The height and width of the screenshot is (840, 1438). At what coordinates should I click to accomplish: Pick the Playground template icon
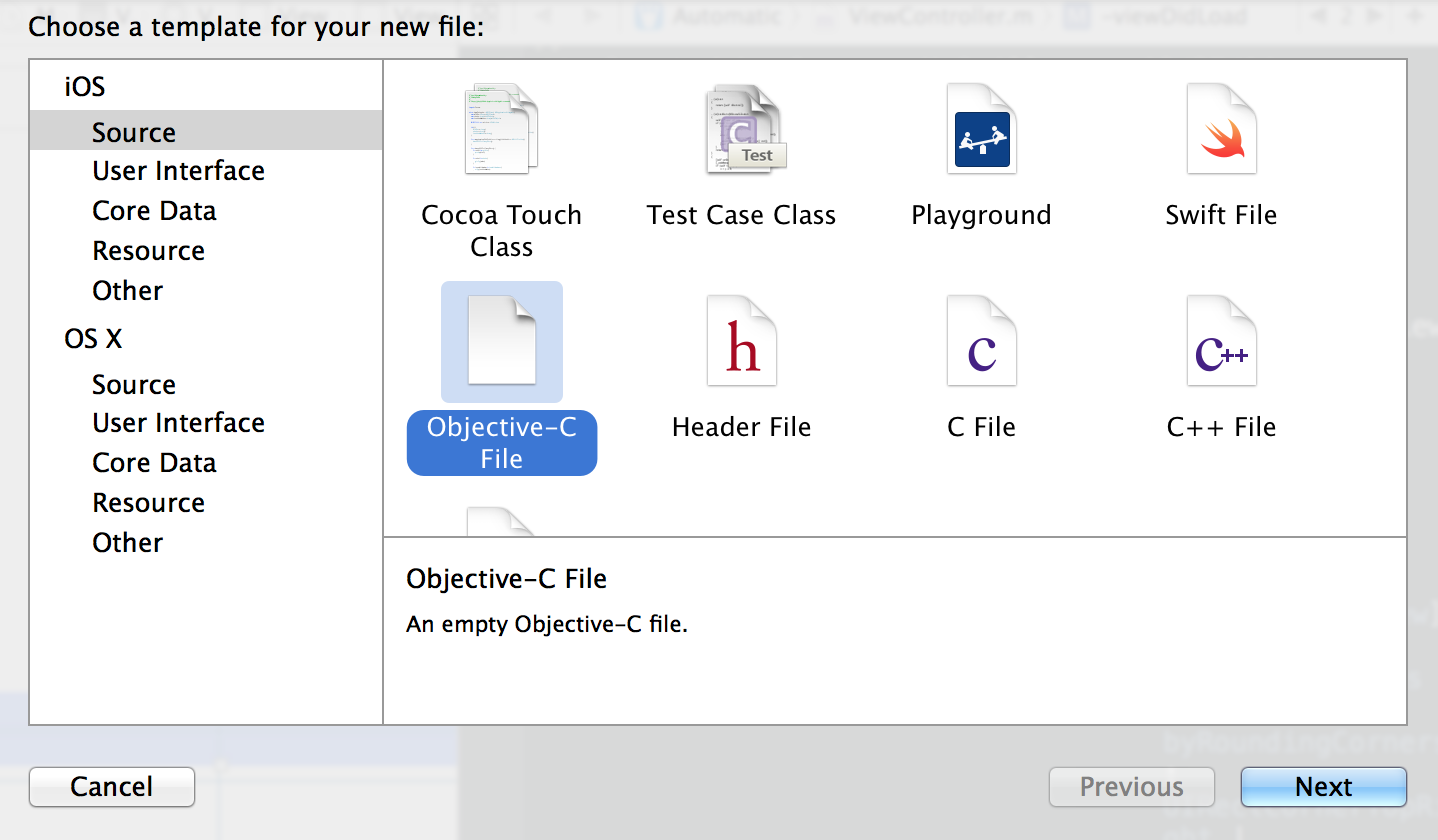[x=982, y=129]
